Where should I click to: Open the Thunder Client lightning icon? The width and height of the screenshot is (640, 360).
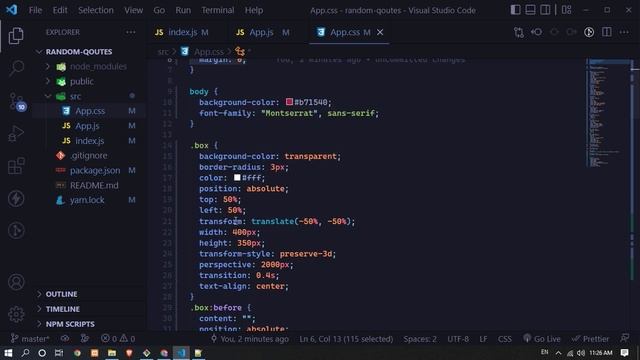click(16, 199)
